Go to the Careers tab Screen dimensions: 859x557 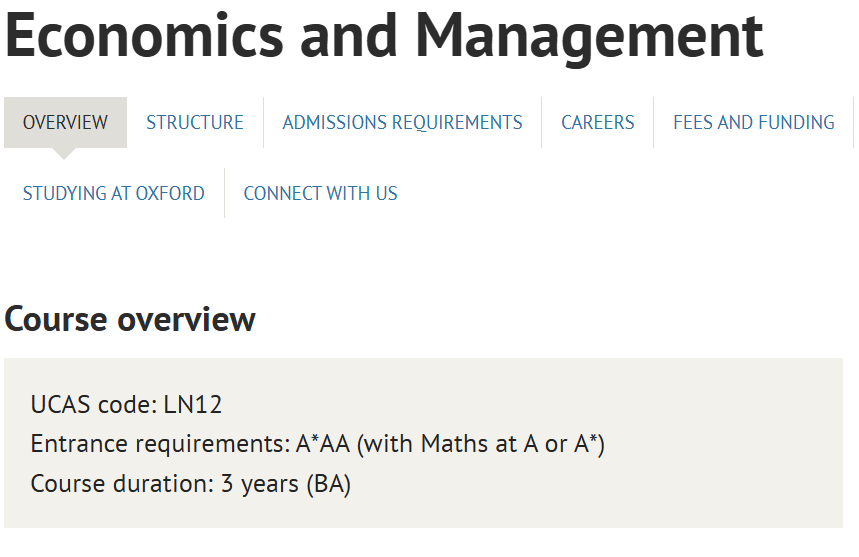pyautogui.click(x=598, y=123)
